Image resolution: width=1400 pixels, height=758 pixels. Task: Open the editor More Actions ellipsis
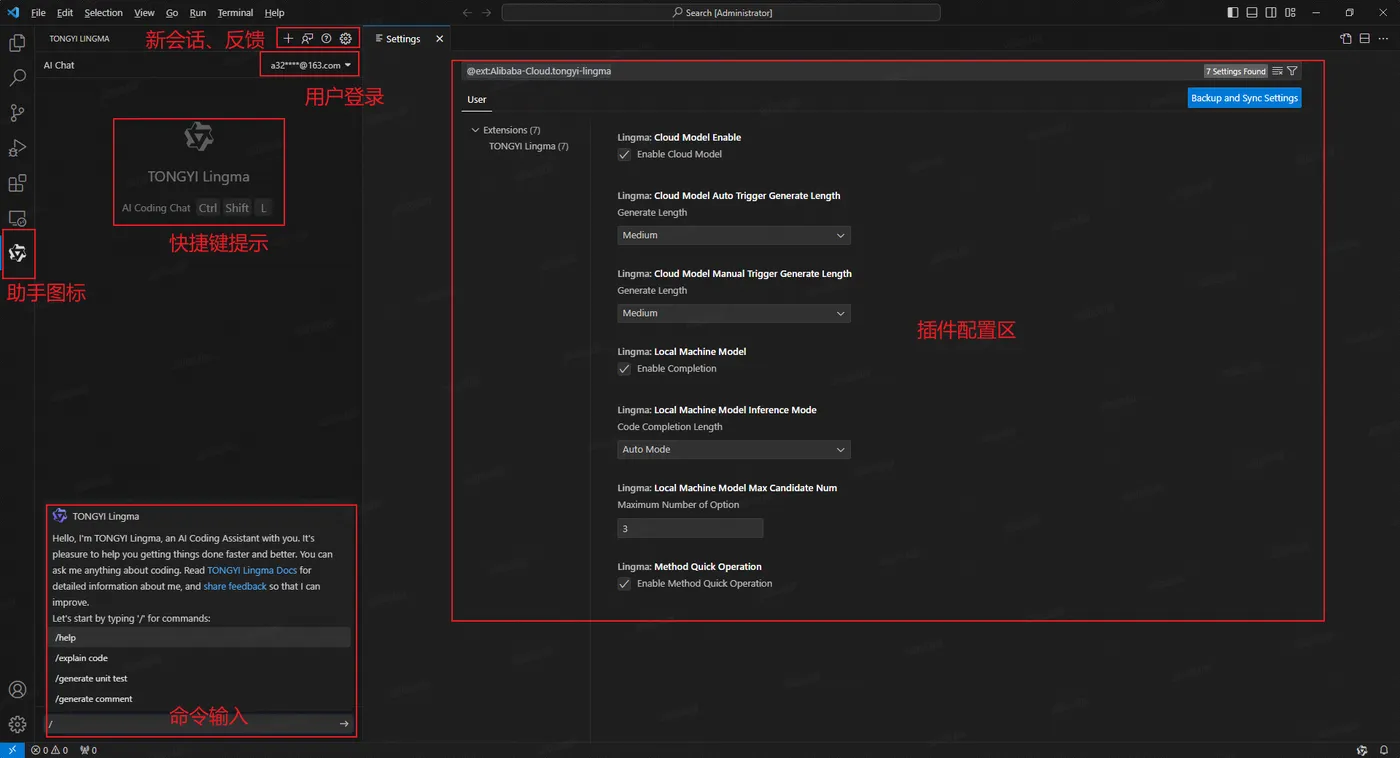coord(1384,39)
